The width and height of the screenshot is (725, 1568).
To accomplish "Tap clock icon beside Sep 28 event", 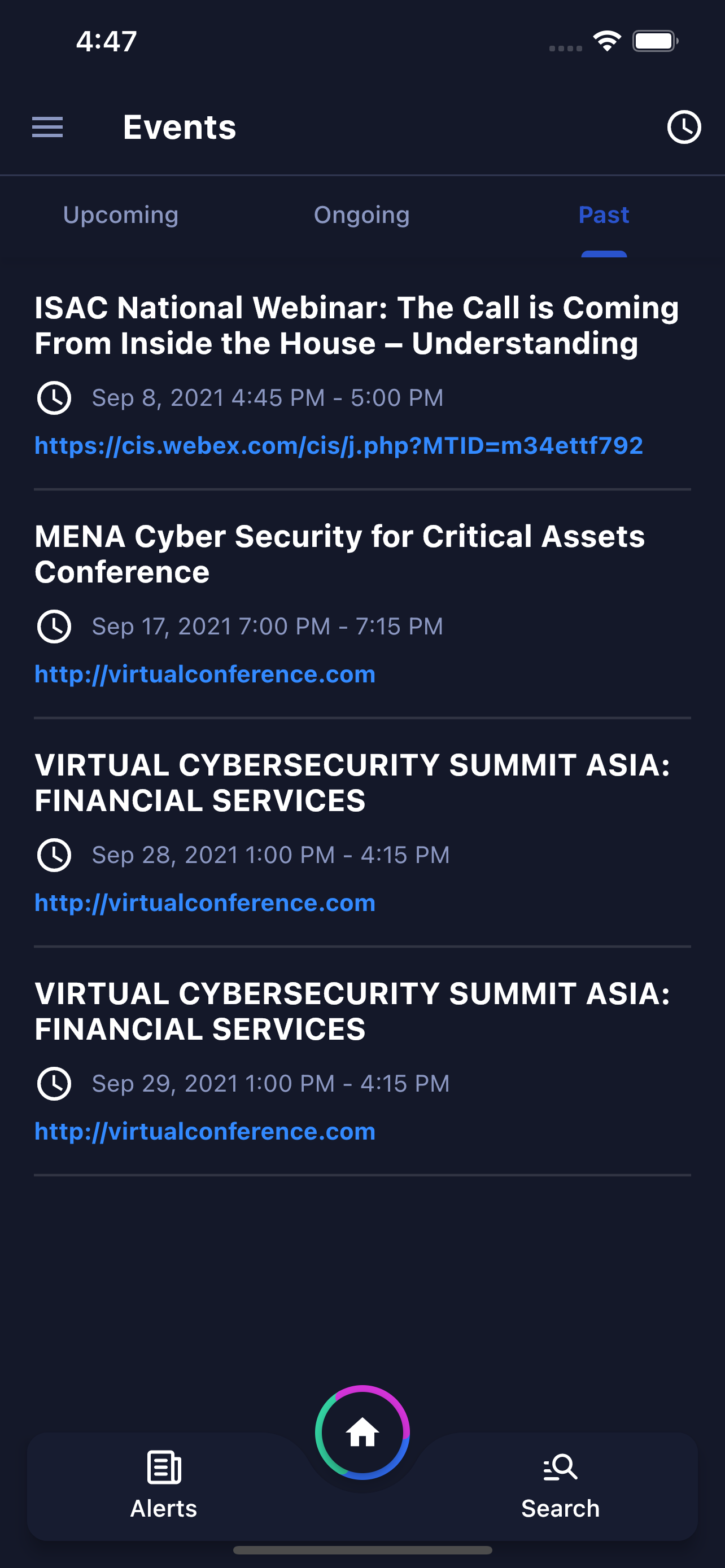I will coord(54,855).
